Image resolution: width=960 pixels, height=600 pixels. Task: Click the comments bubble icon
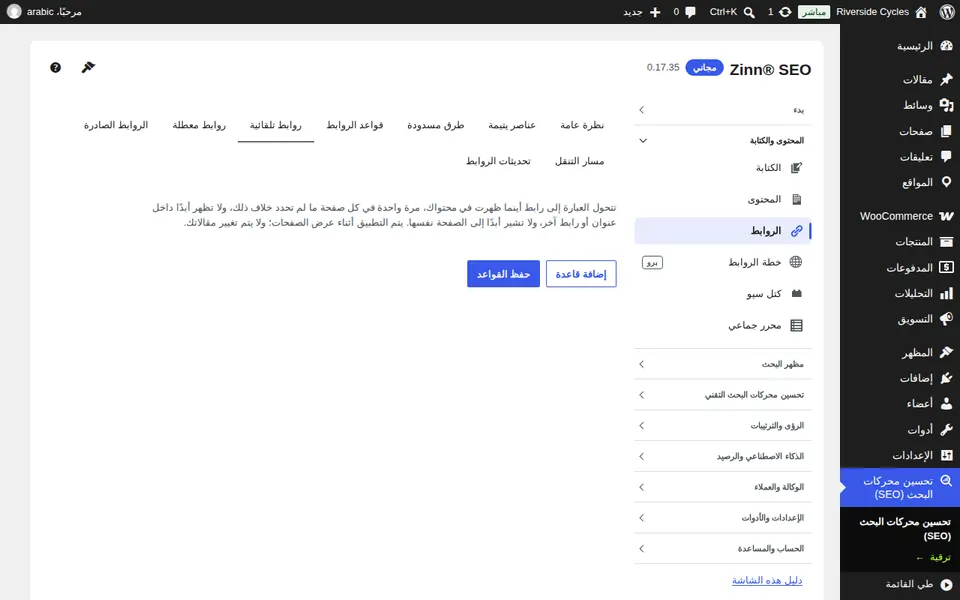click(x=691, y=12)
